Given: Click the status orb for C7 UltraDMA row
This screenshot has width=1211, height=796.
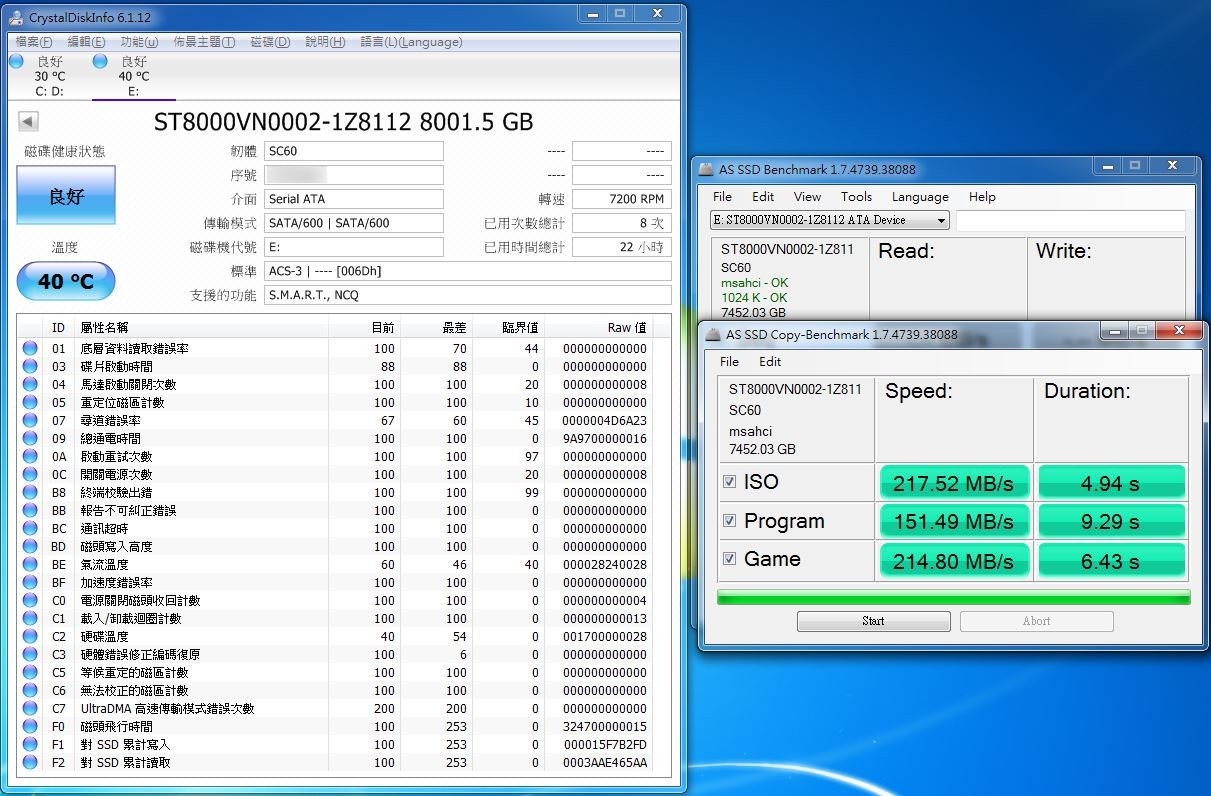Looking at the screenshot, I should [30, 708].
